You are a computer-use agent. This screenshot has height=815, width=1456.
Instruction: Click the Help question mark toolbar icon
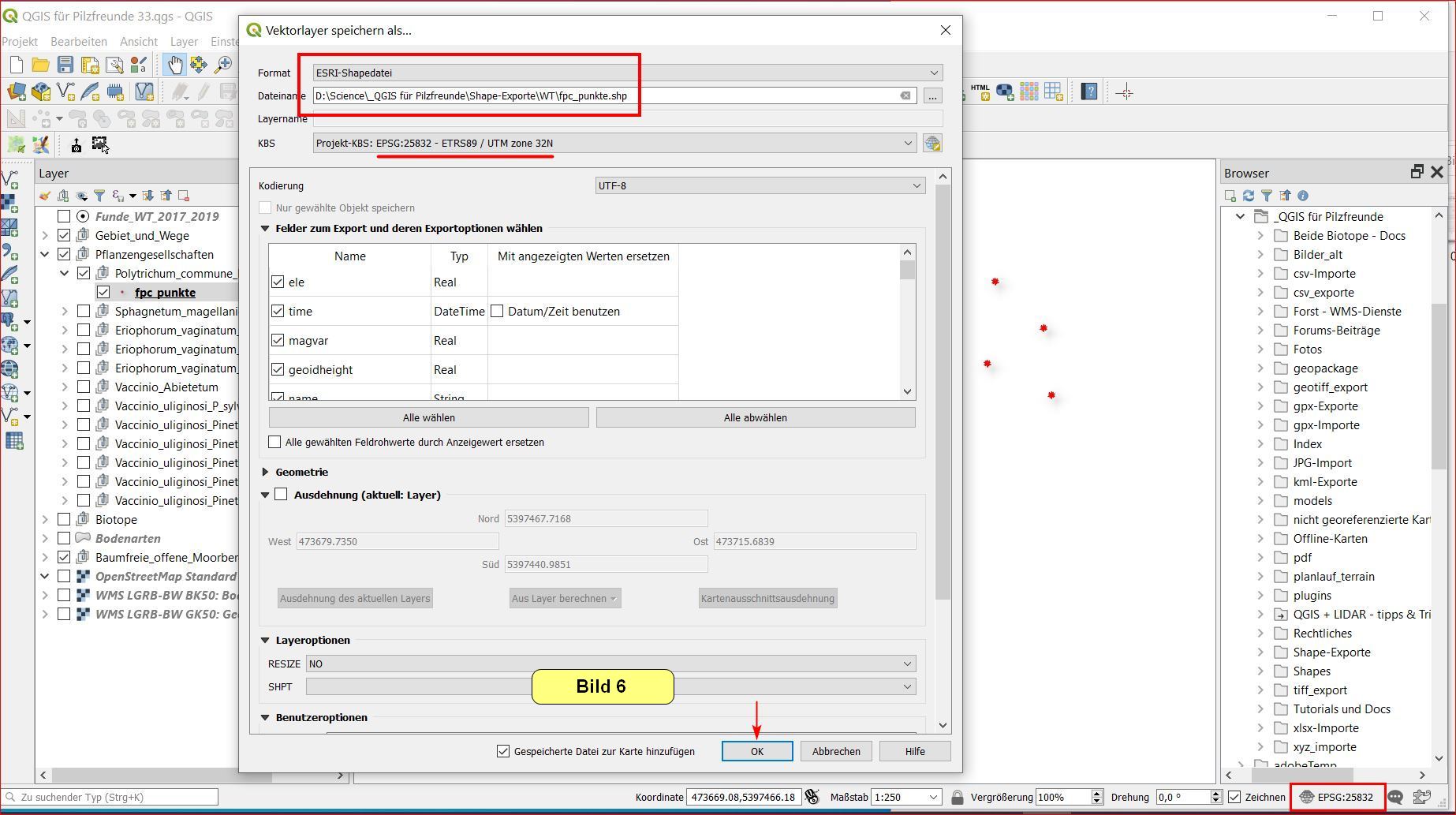coord(1089,92)
